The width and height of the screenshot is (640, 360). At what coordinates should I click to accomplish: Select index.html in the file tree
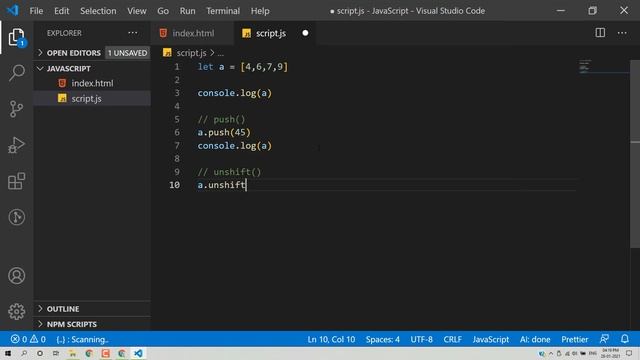92,83
